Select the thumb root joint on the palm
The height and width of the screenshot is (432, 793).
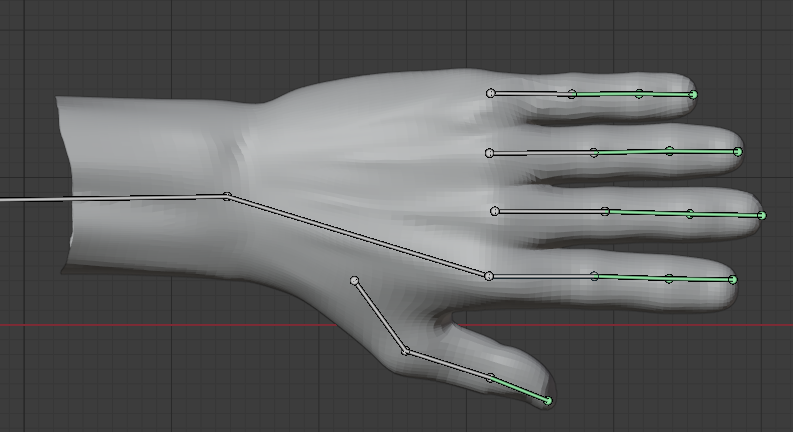point(355,280)
